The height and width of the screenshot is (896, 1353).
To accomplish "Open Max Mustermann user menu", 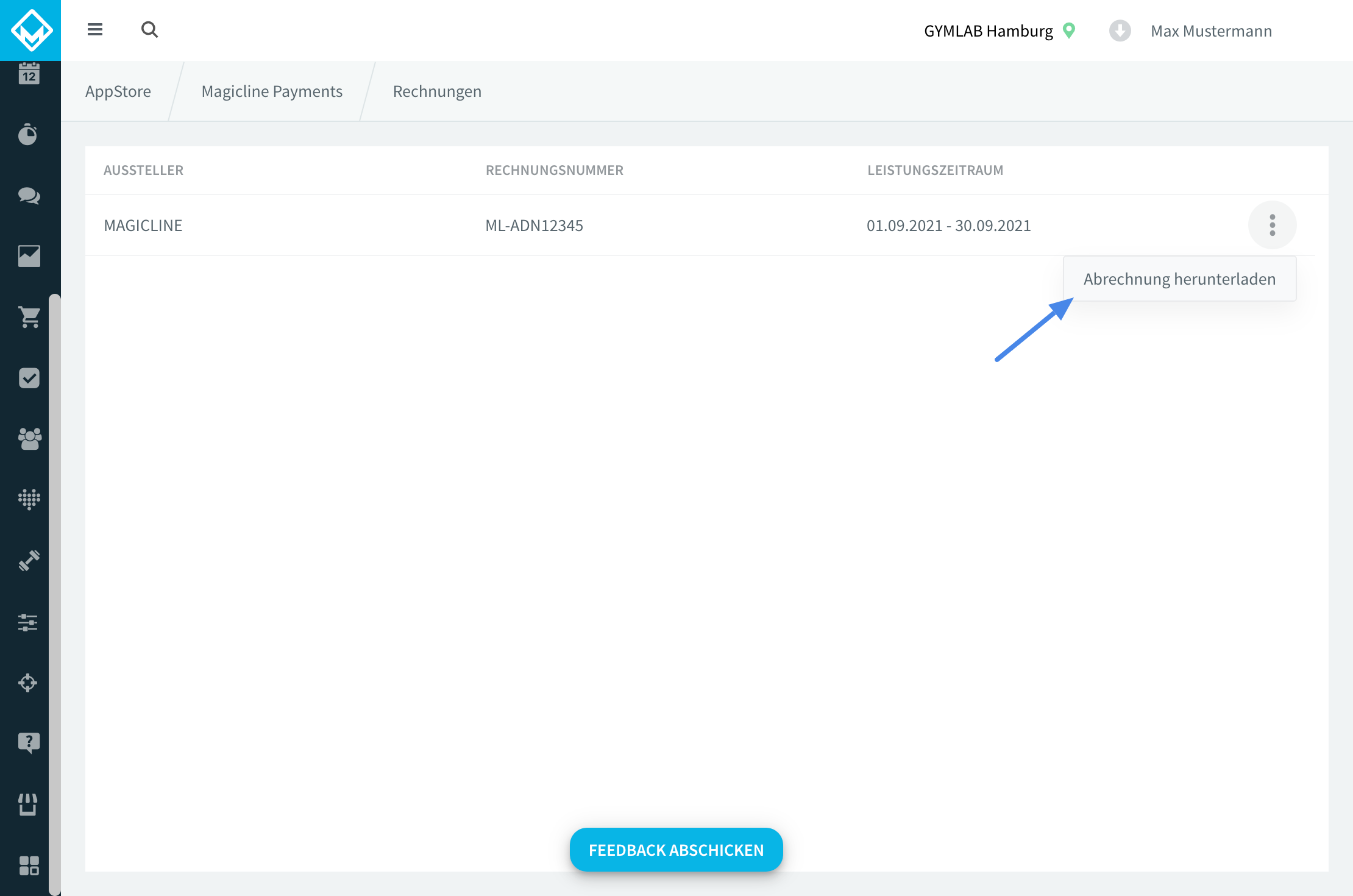I will pos(1211,30).
